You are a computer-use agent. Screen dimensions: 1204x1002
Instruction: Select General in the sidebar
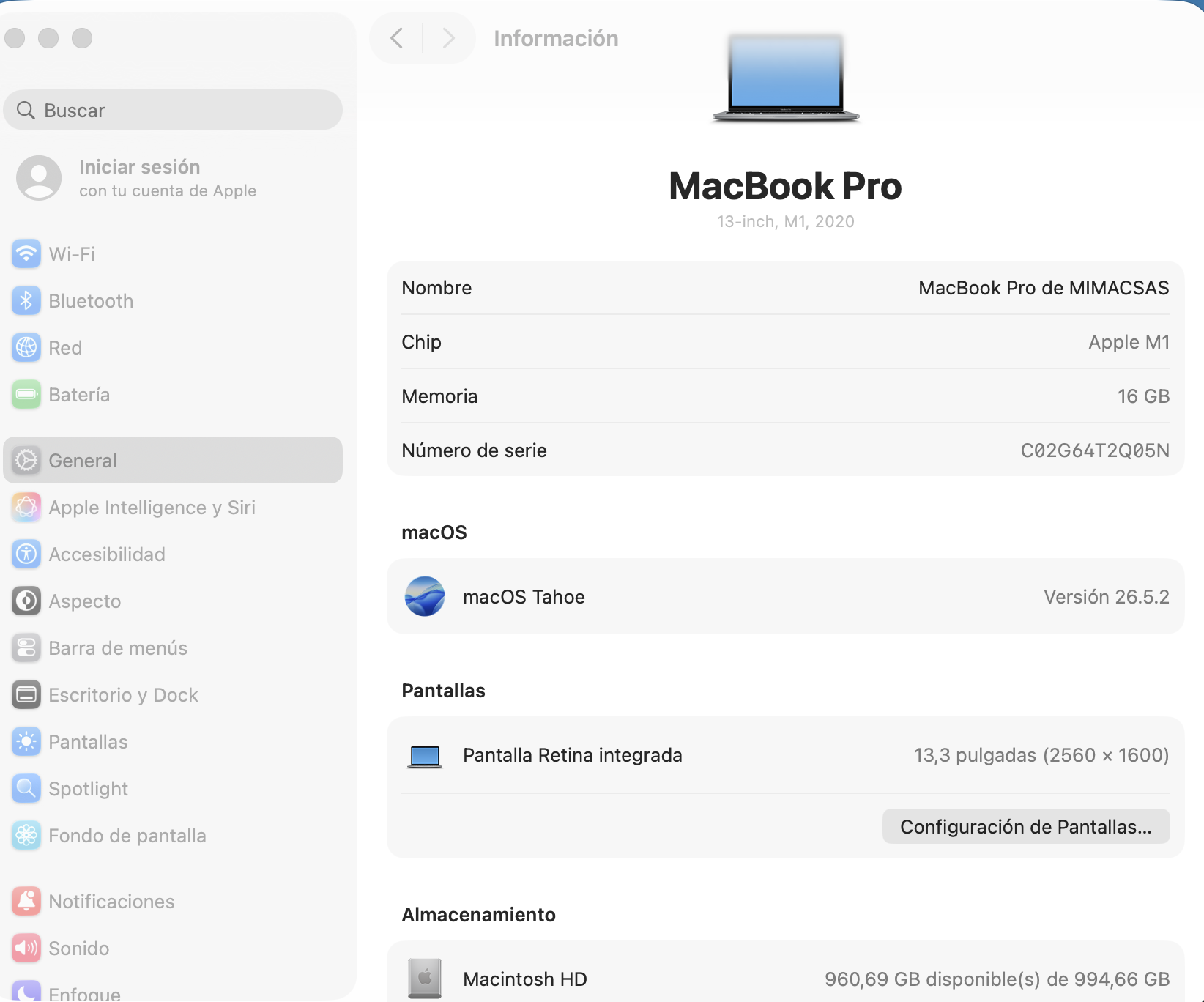pyautogui.click(x=173, y=461)
